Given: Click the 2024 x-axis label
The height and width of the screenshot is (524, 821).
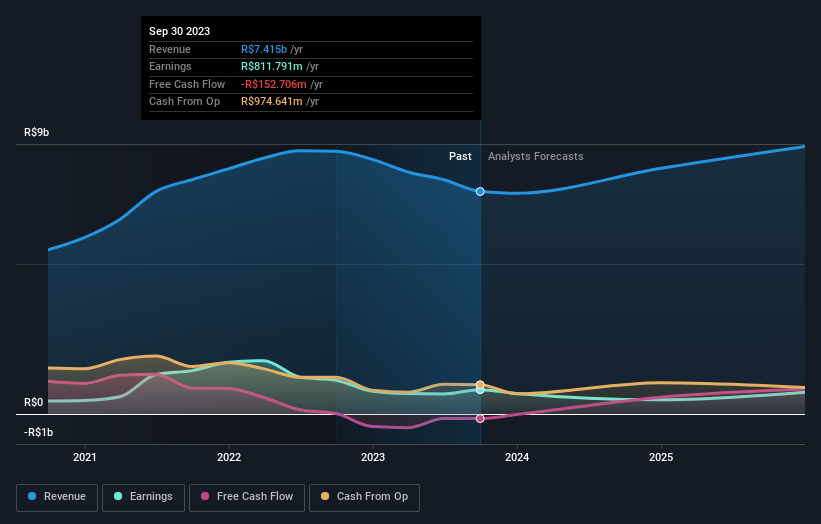Looking at the screenshot, I should click(517, 458).
